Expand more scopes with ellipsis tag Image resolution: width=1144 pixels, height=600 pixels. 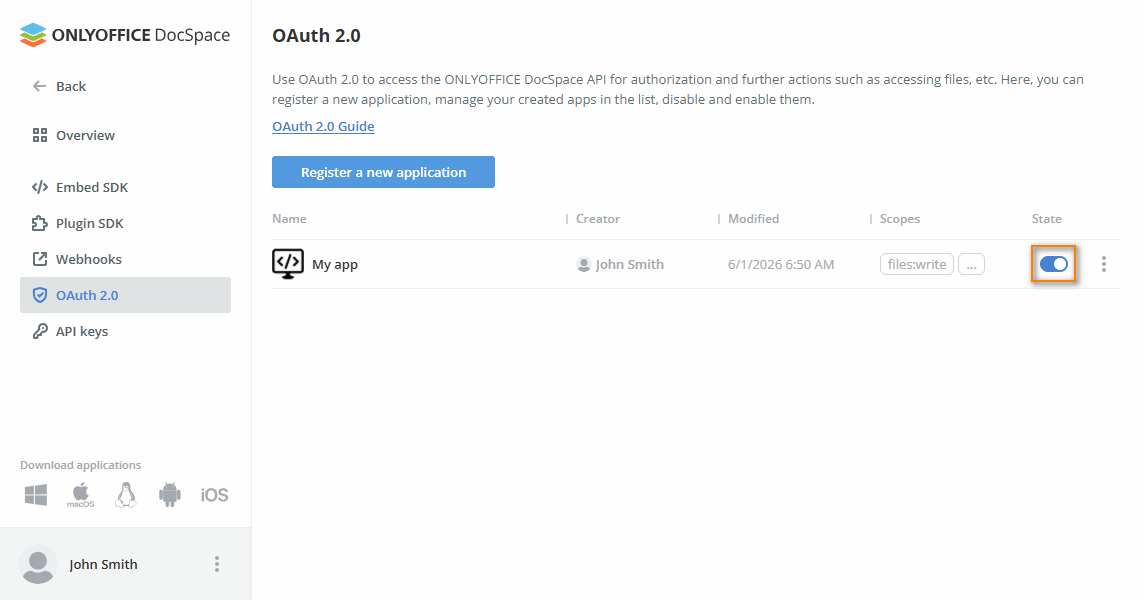(971, 264)
